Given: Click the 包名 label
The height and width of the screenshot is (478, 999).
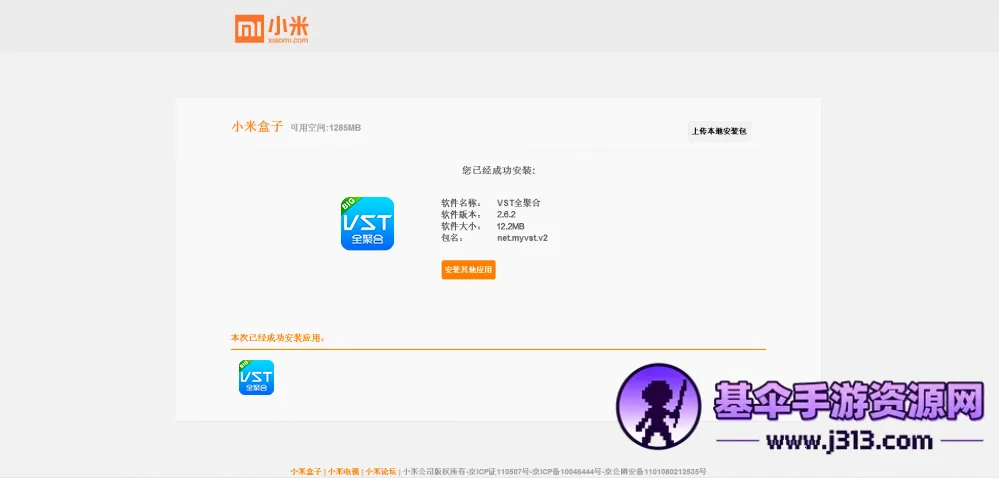Looking at the screenshot, I should click(x=452, y=238).
